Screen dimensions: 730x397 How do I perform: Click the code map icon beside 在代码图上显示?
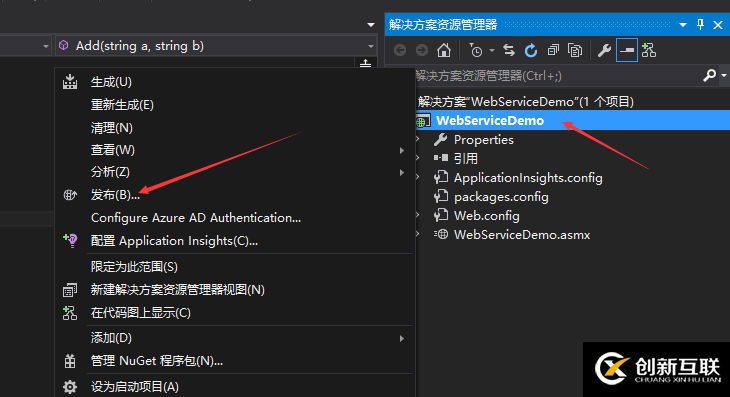tap(70, 313)
